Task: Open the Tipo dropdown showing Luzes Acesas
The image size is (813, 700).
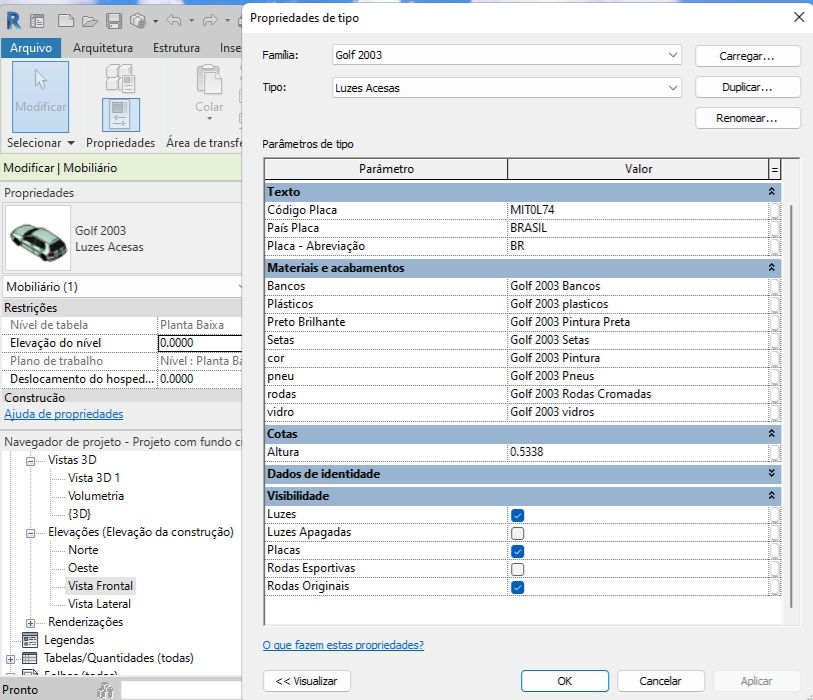Action: 506,88
